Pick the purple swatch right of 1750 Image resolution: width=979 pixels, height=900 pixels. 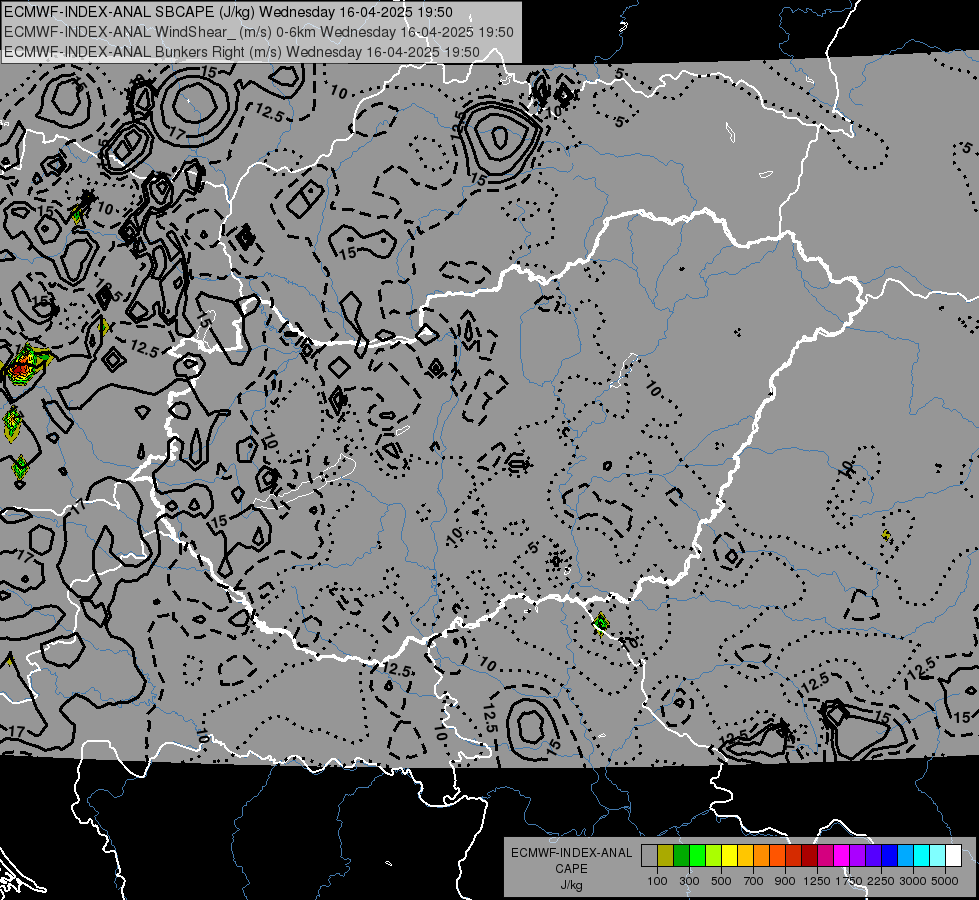click(x=857, y=856)
